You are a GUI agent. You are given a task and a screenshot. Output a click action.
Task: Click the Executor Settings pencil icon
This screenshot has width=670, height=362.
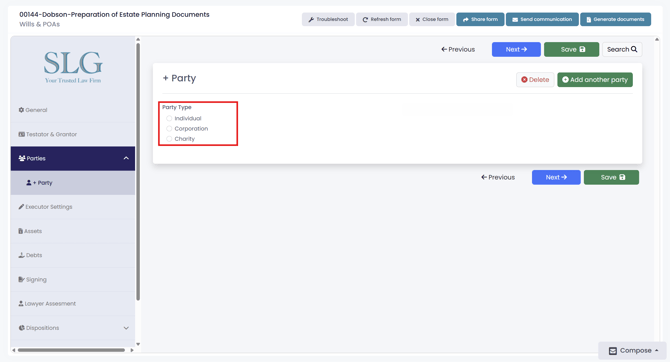point(21,207)
